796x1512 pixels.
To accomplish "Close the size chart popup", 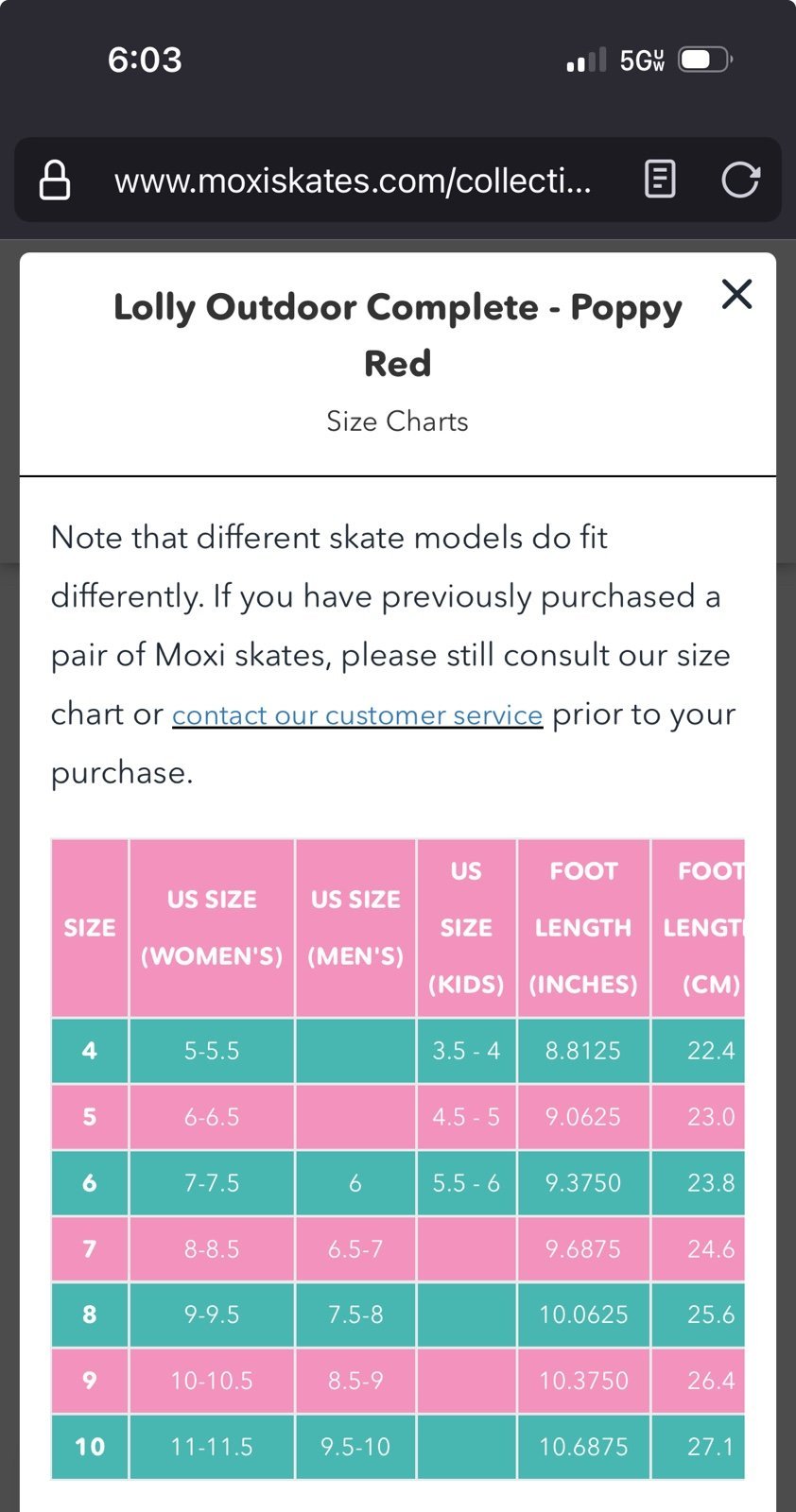I will pyautogui.click(x=736, y=294).
